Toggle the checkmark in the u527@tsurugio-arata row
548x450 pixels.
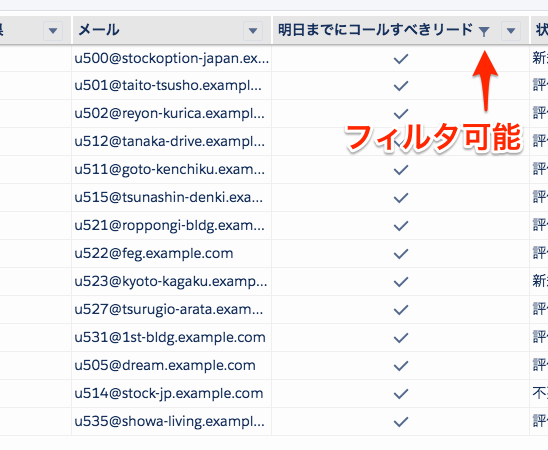pyautogui.click(x=401, y=310)
